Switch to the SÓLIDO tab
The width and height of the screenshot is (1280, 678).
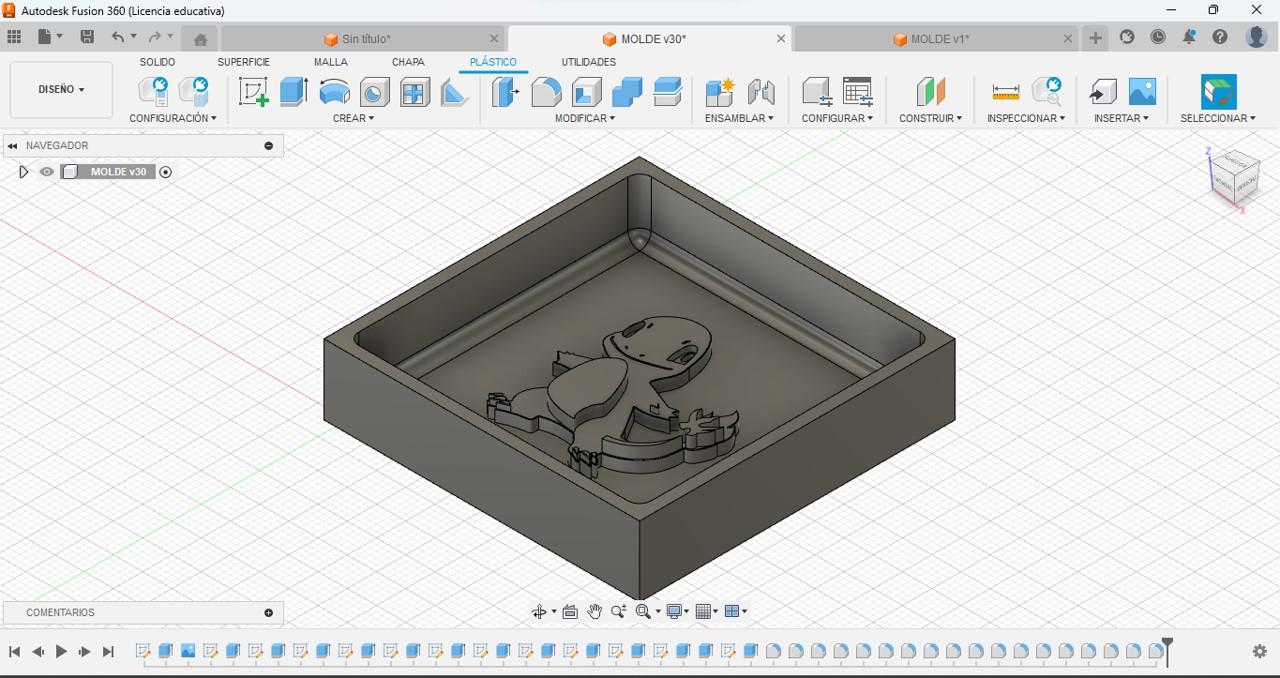(157, 62)
